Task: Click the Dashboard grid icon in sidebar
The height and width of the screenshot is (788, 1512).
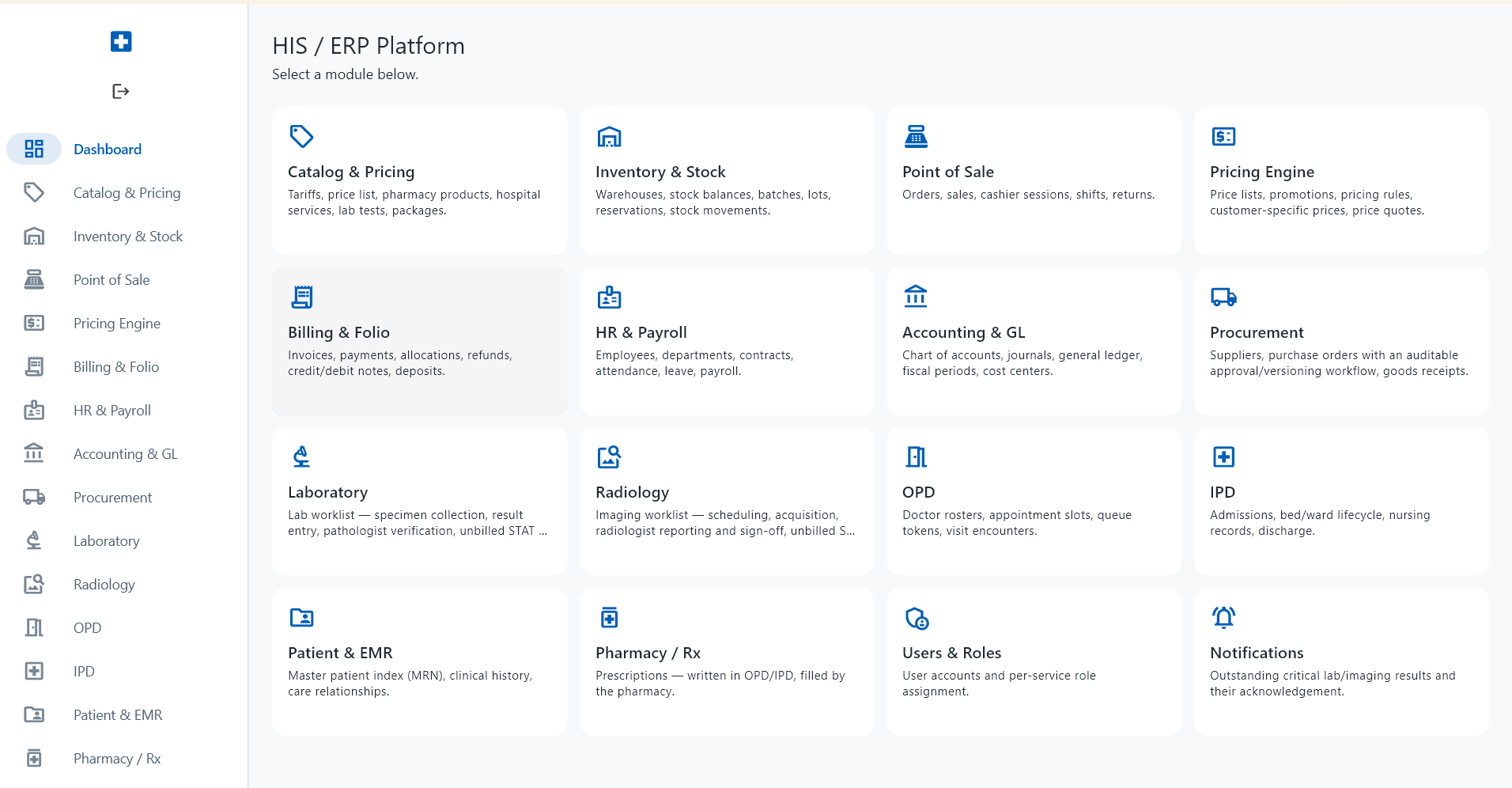Action: tap(34, 149)
